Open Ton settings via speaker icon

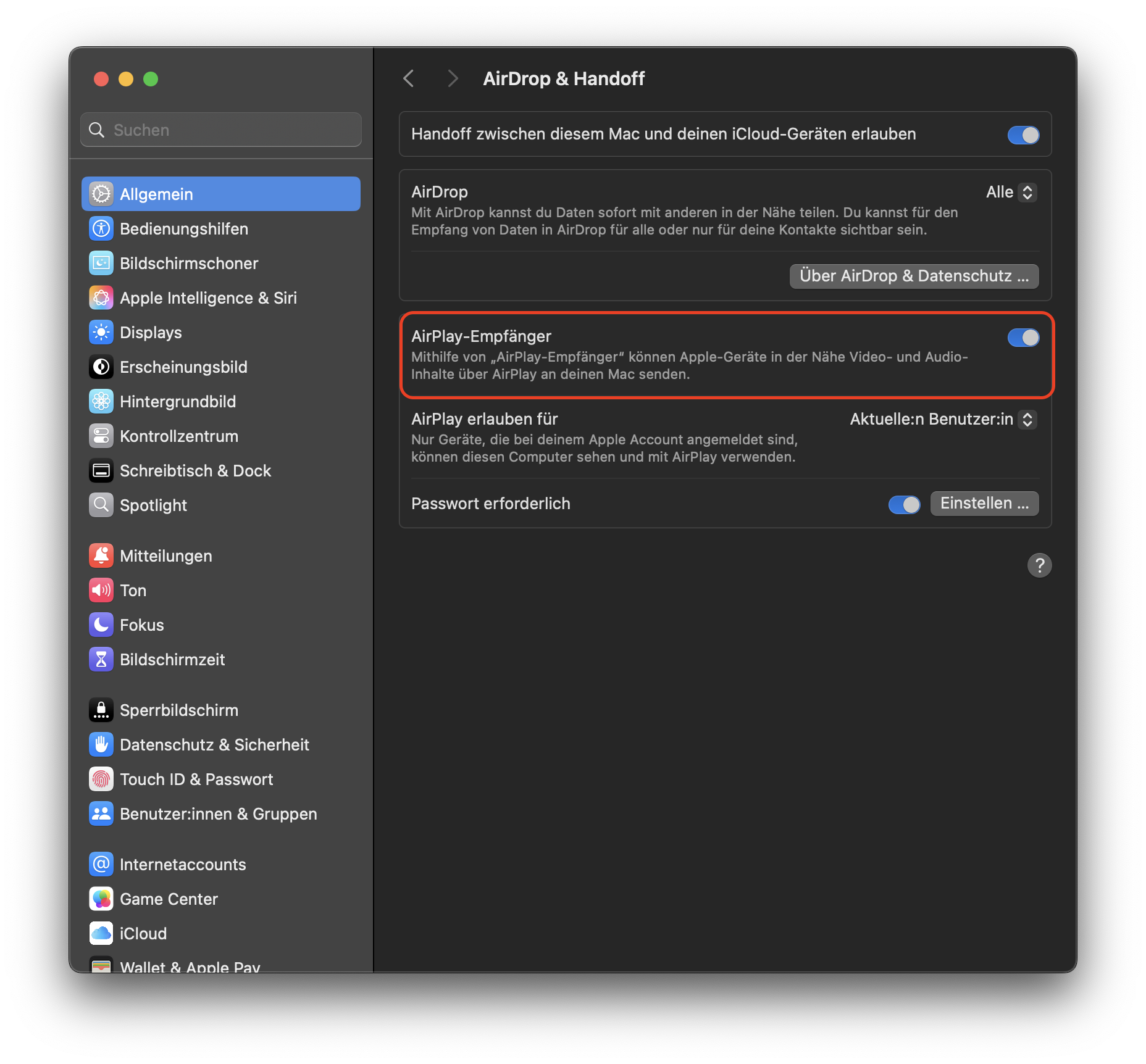[101, 590]
